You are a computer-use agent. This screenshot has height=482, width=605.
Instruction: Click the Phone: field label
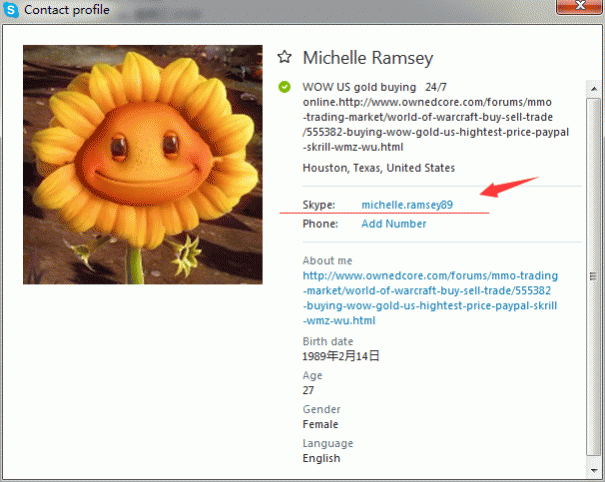tap(320, 224)
